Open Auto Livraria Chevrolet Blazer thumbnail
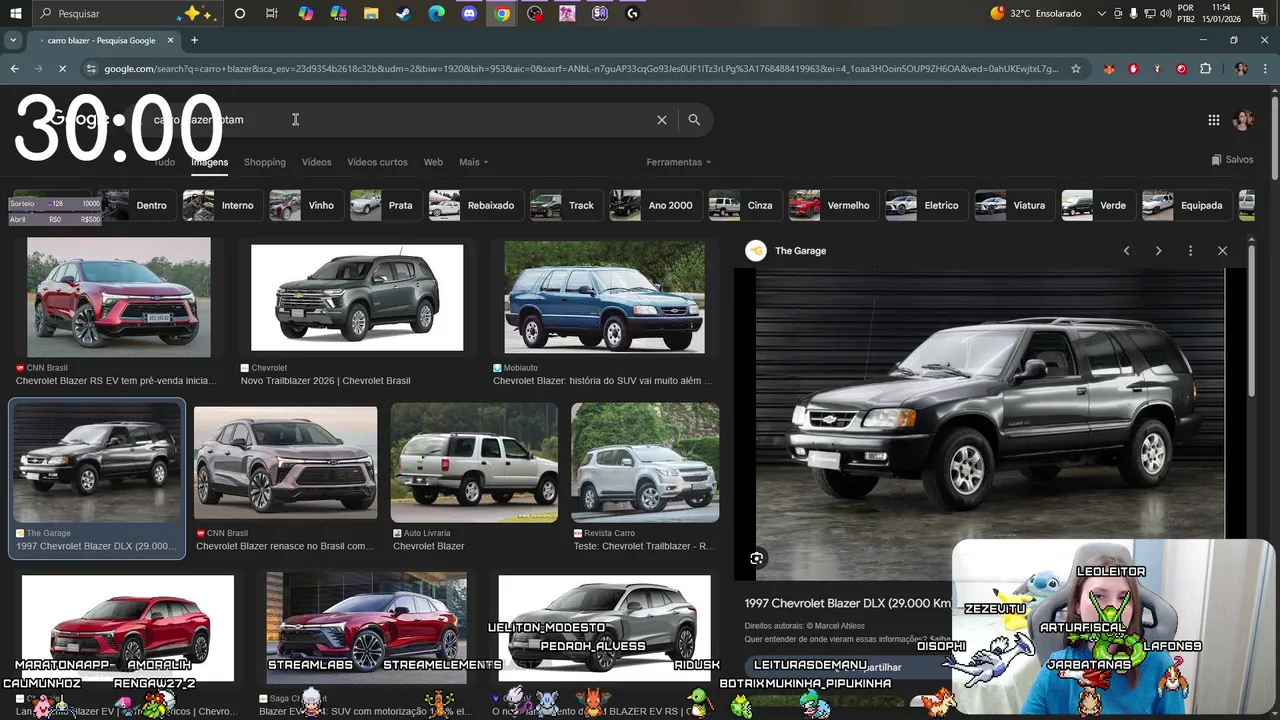This screenshot has height=720, width=1280. [474, 463]
